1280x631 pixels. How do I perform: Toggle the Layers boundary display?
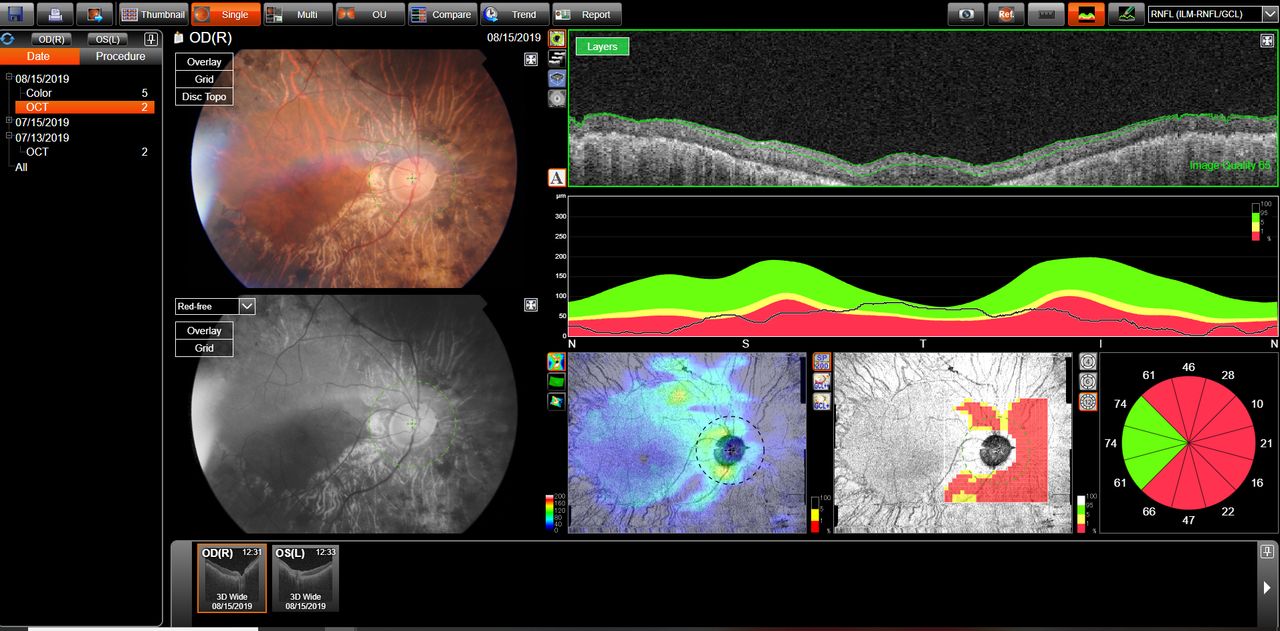click(602, 46)
